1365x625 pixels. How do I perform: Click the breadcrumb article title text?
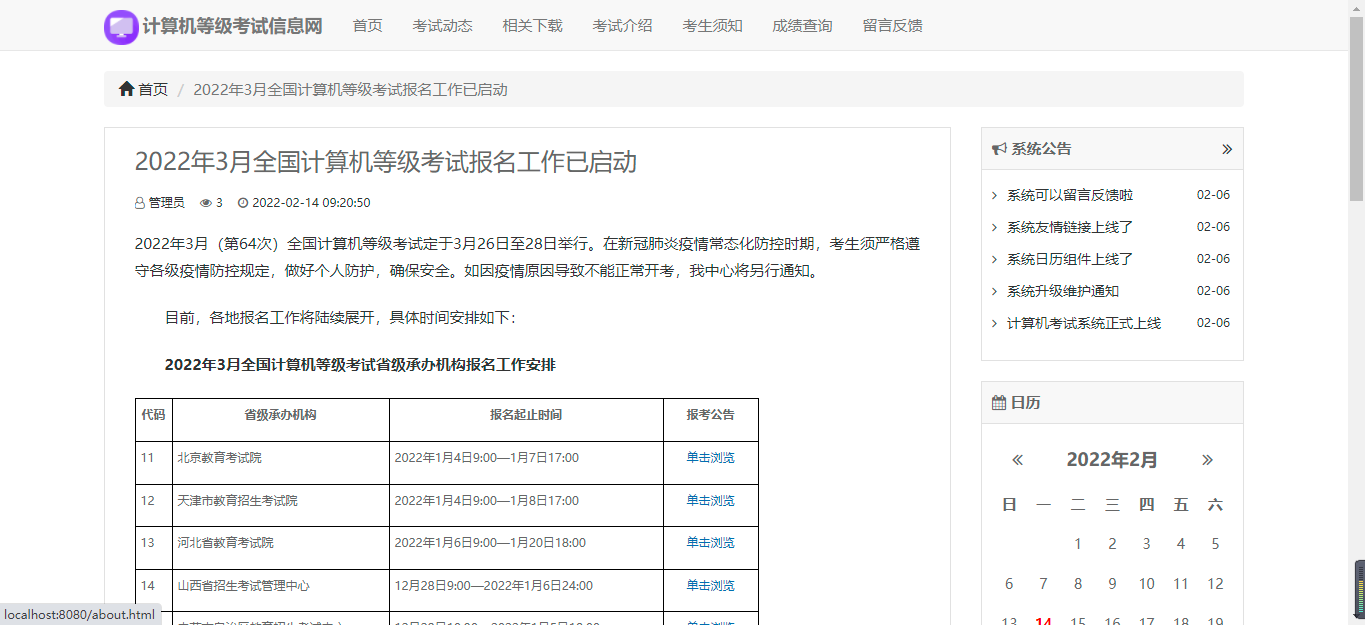(351, 89)
